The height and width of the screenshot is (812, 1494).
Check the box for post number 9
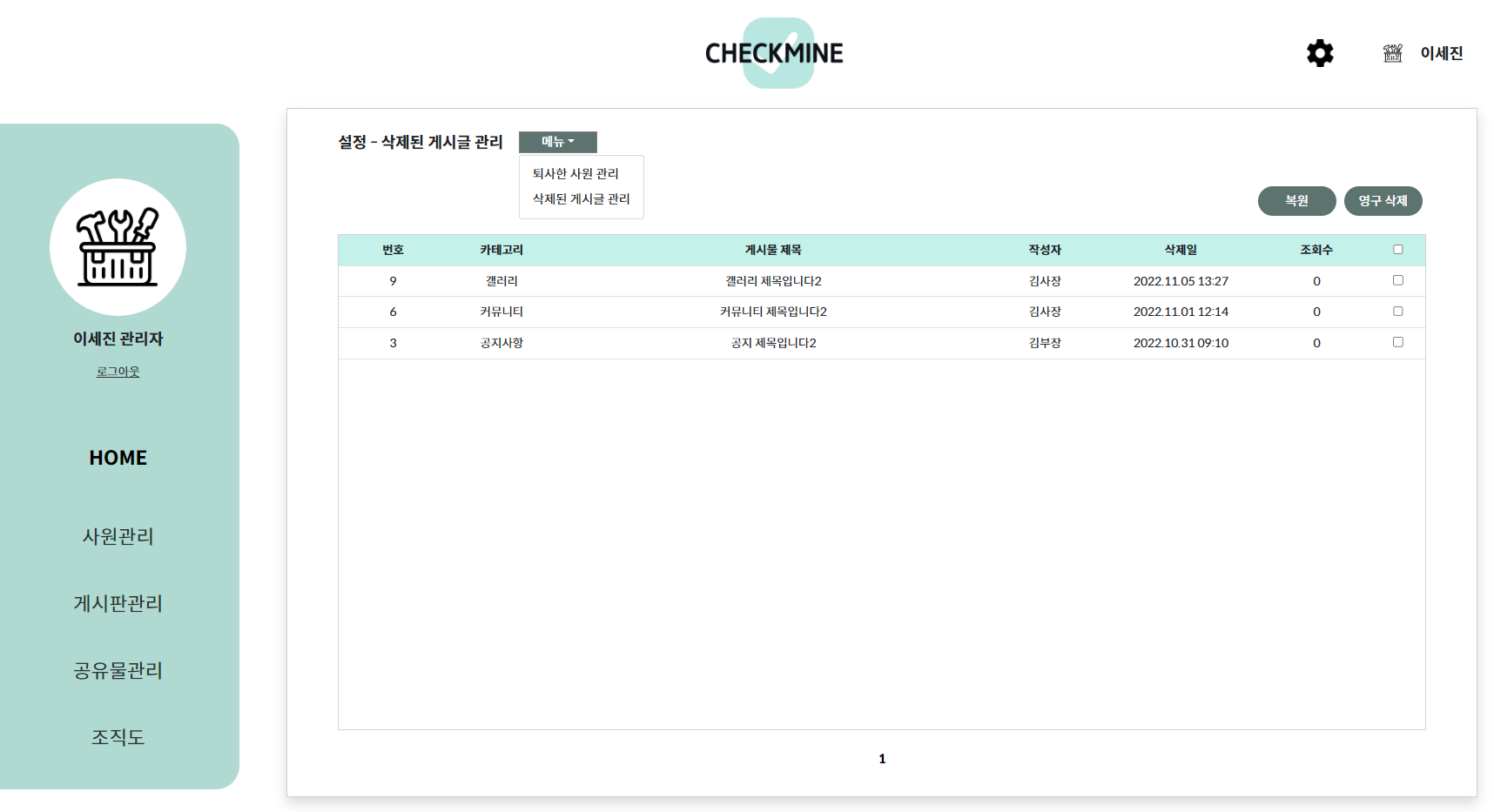[x=1398, y=280]
